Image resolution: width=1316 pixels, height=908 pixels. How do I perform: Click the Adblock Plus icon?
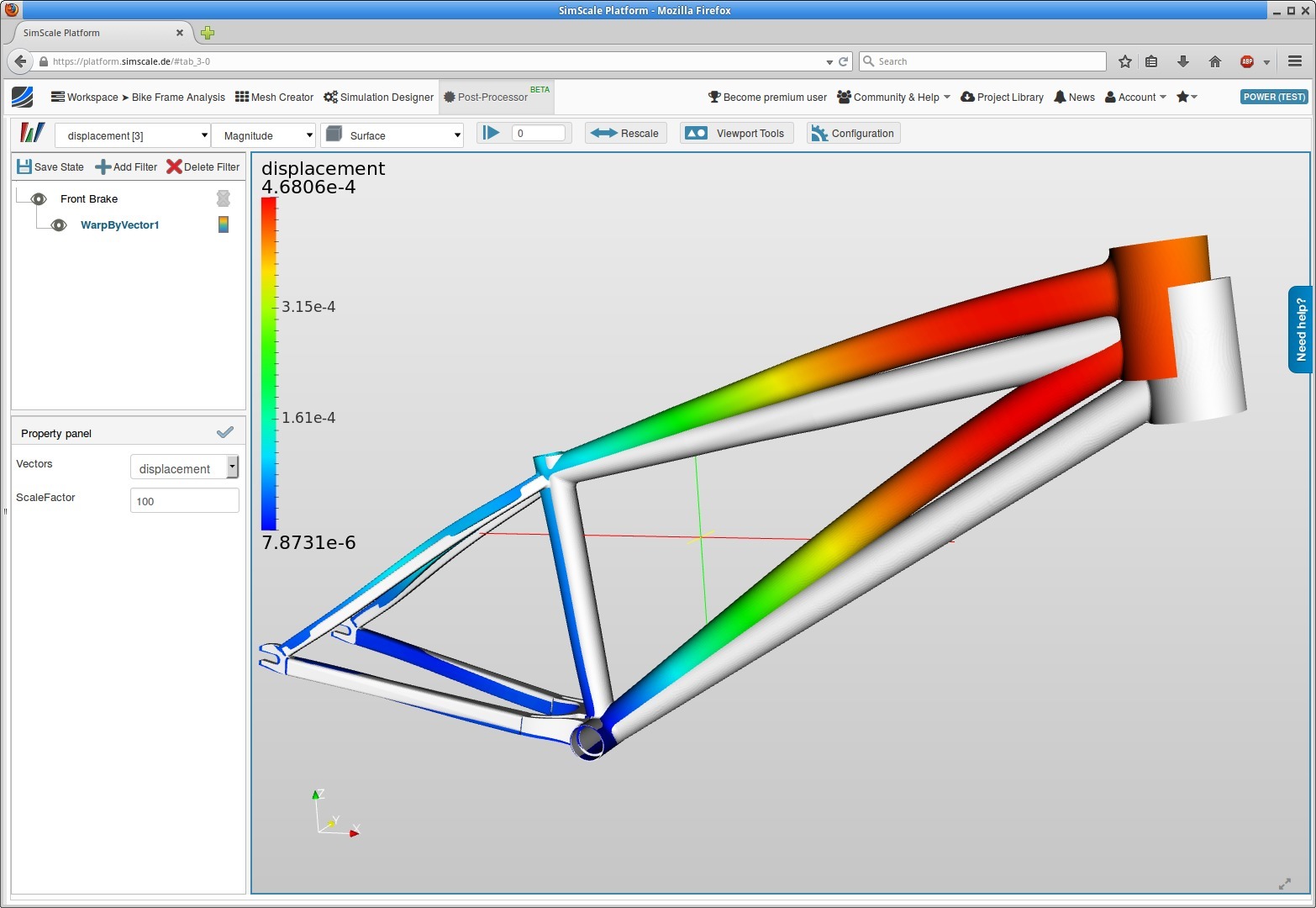1247,61
